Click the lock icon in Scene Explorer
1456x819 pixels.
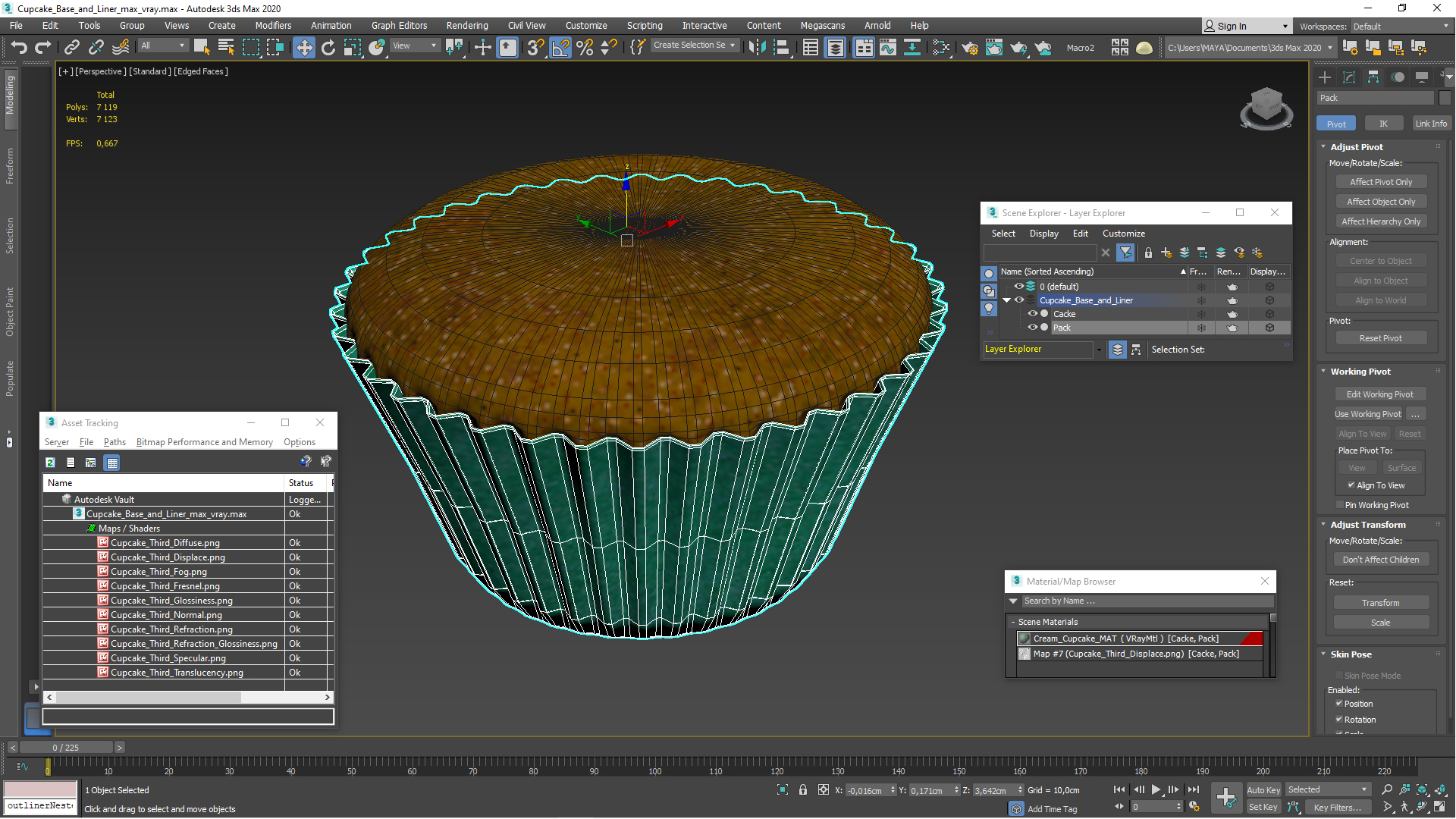(1148, 253)
